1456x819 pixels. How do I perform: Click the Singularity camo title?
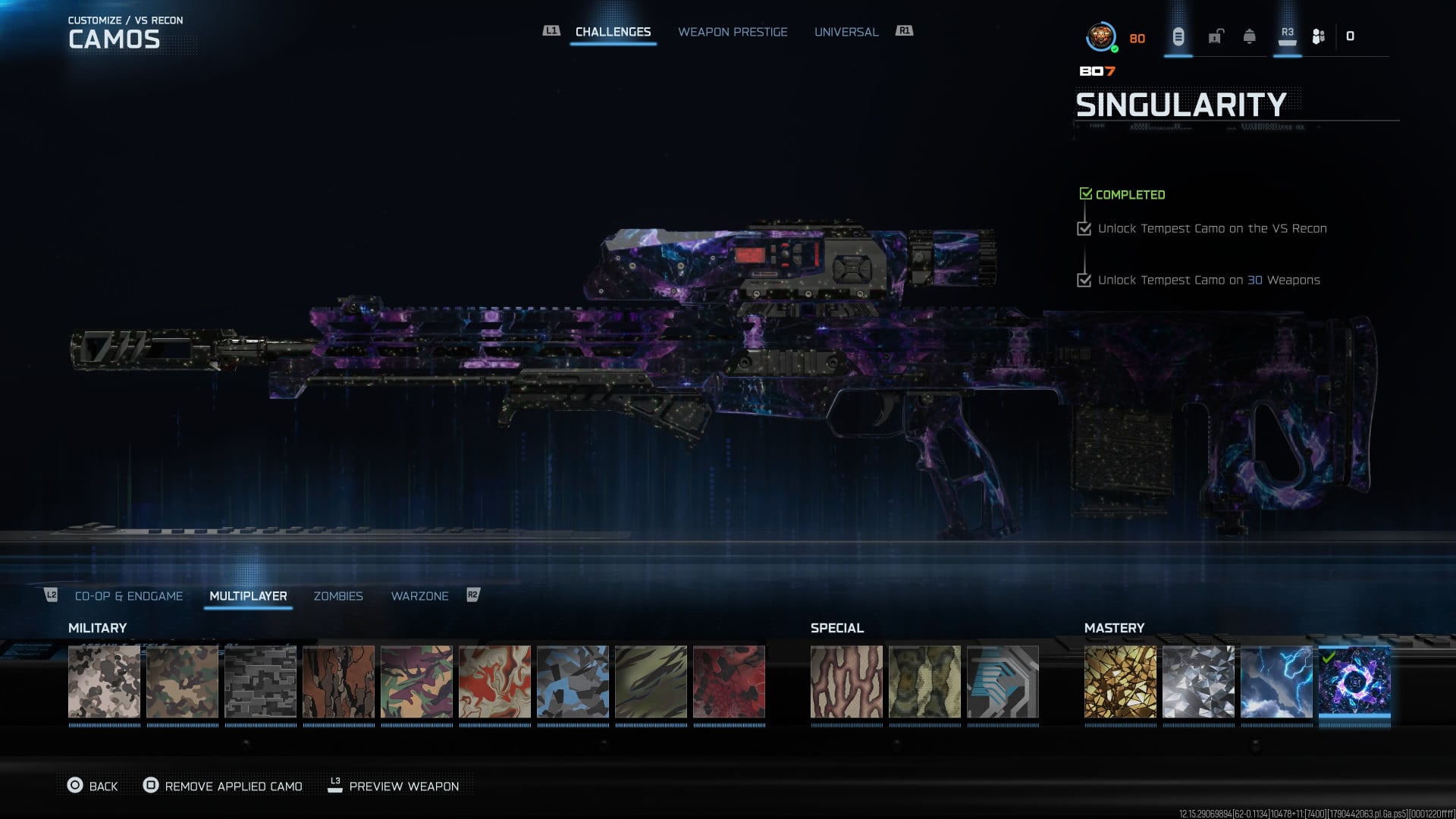[1181, 105]
